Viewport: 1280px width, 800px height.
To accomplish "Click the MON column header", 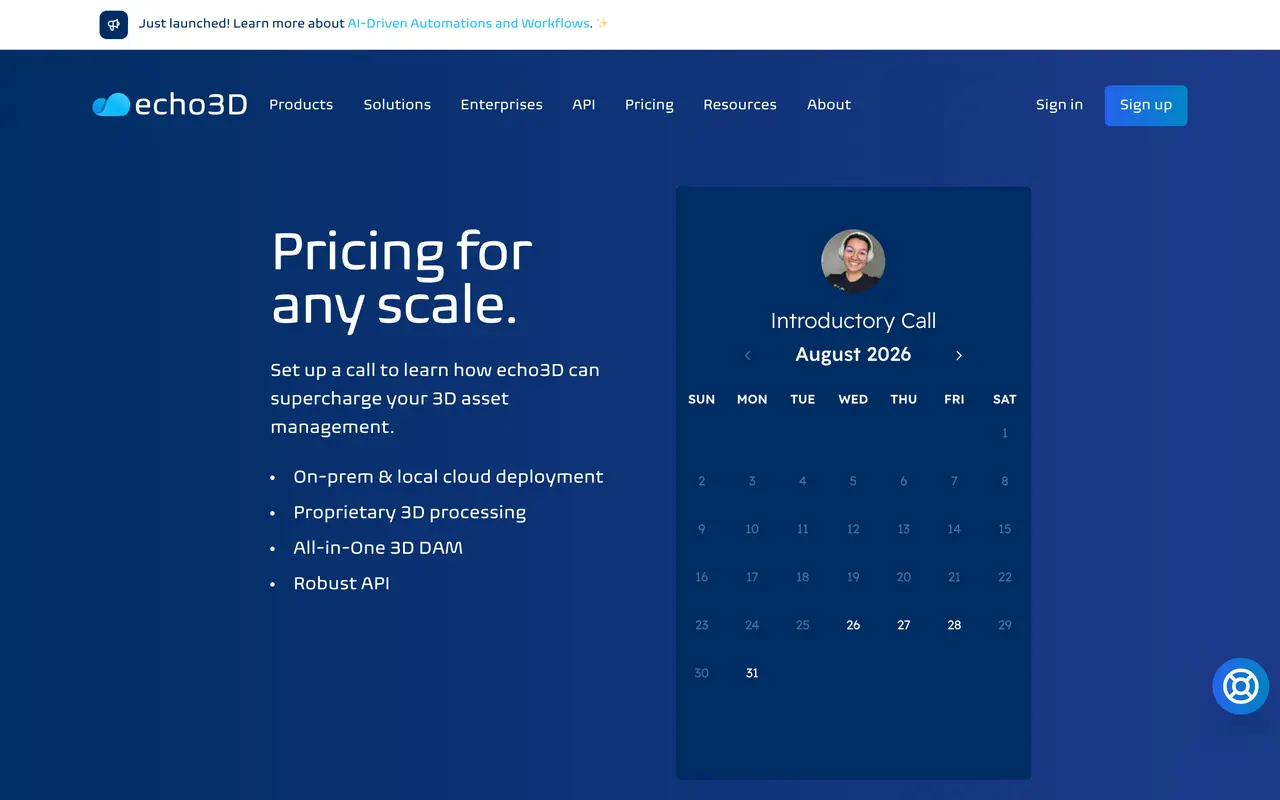I will tap(752, 399).
